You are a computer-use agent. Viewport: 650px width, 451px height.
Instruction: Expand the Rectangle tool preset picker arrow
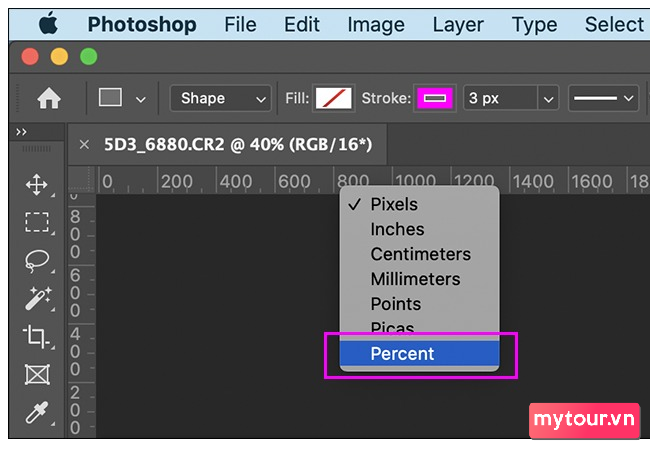[140, 99]
